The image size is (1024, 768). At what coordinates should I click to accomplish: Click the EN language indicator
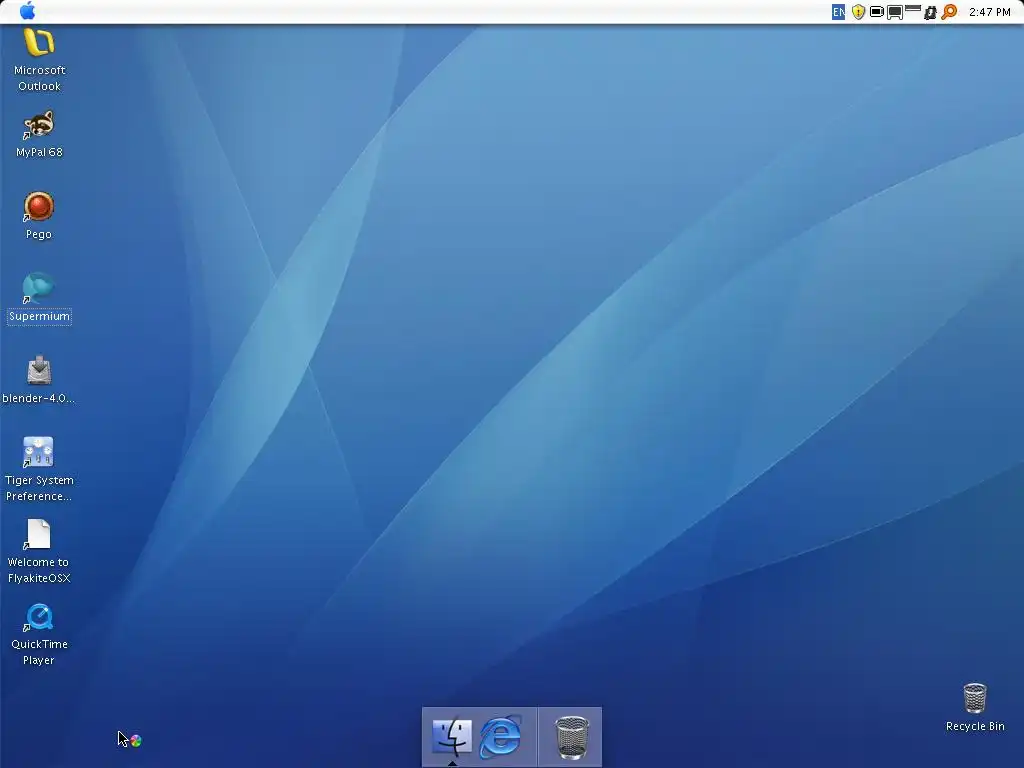[839, 12]
